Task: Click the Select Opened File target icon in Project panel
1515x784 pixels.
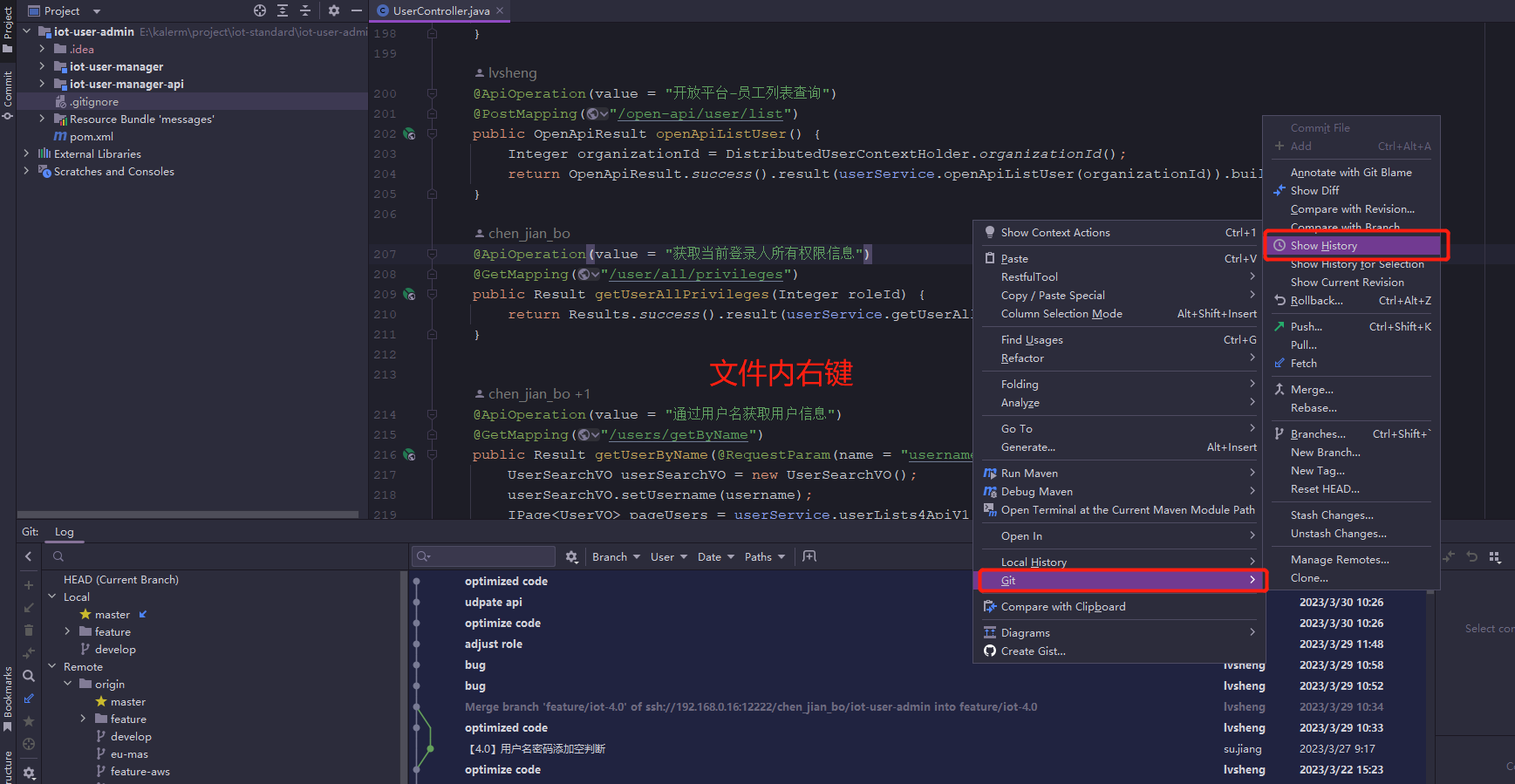Action: [260, 10]
